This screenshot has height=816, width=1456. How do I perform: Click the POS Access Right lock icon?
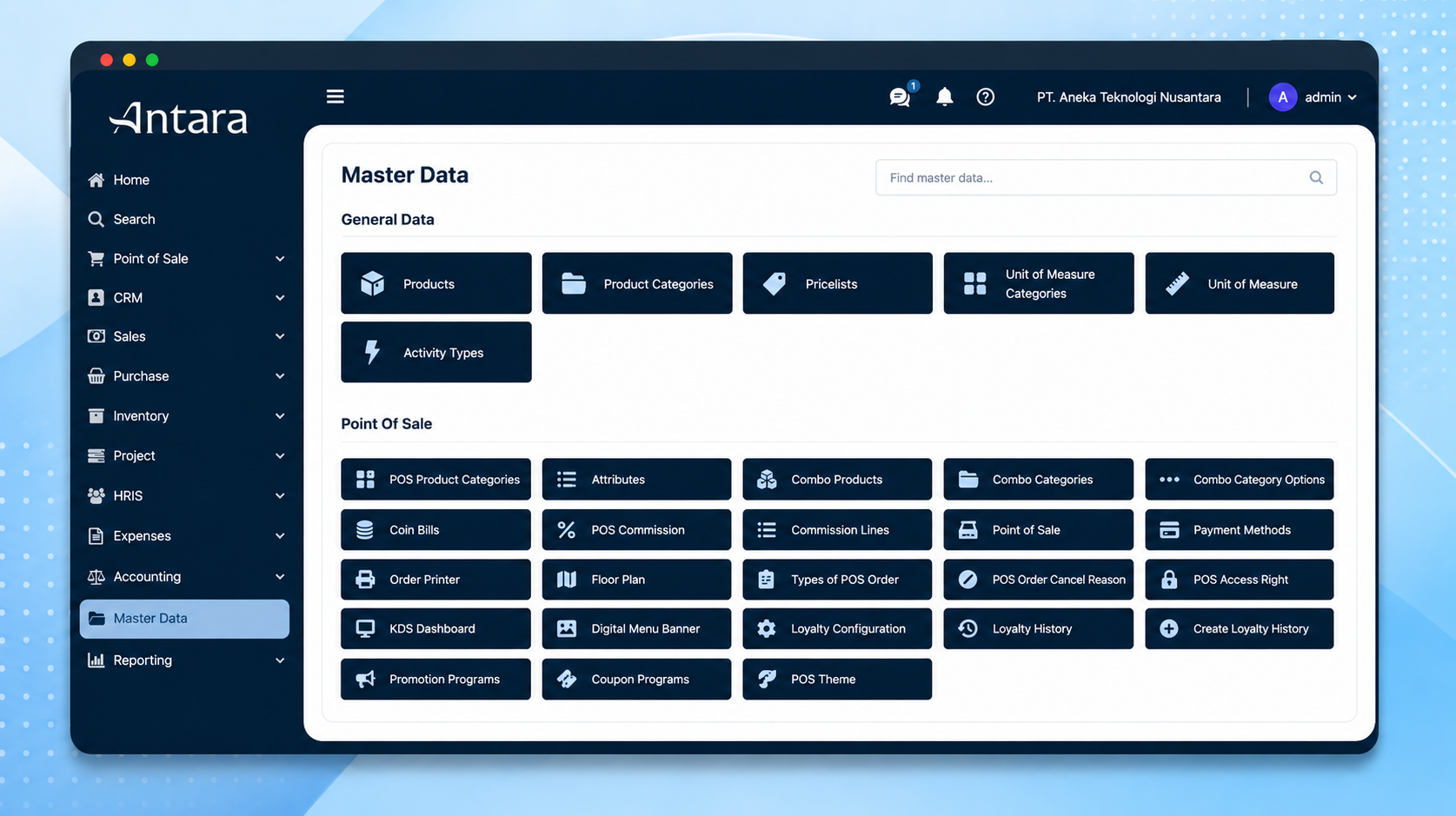[x=1169, y=580]
